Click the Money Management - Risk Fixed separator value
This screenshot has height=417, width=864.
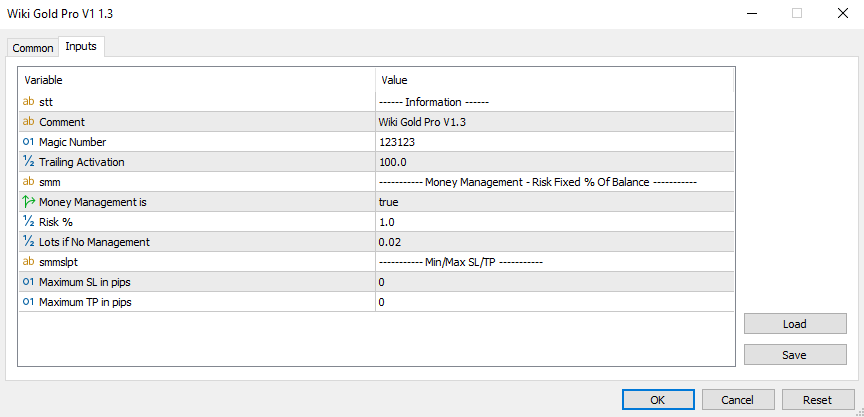tap(538, 182)
